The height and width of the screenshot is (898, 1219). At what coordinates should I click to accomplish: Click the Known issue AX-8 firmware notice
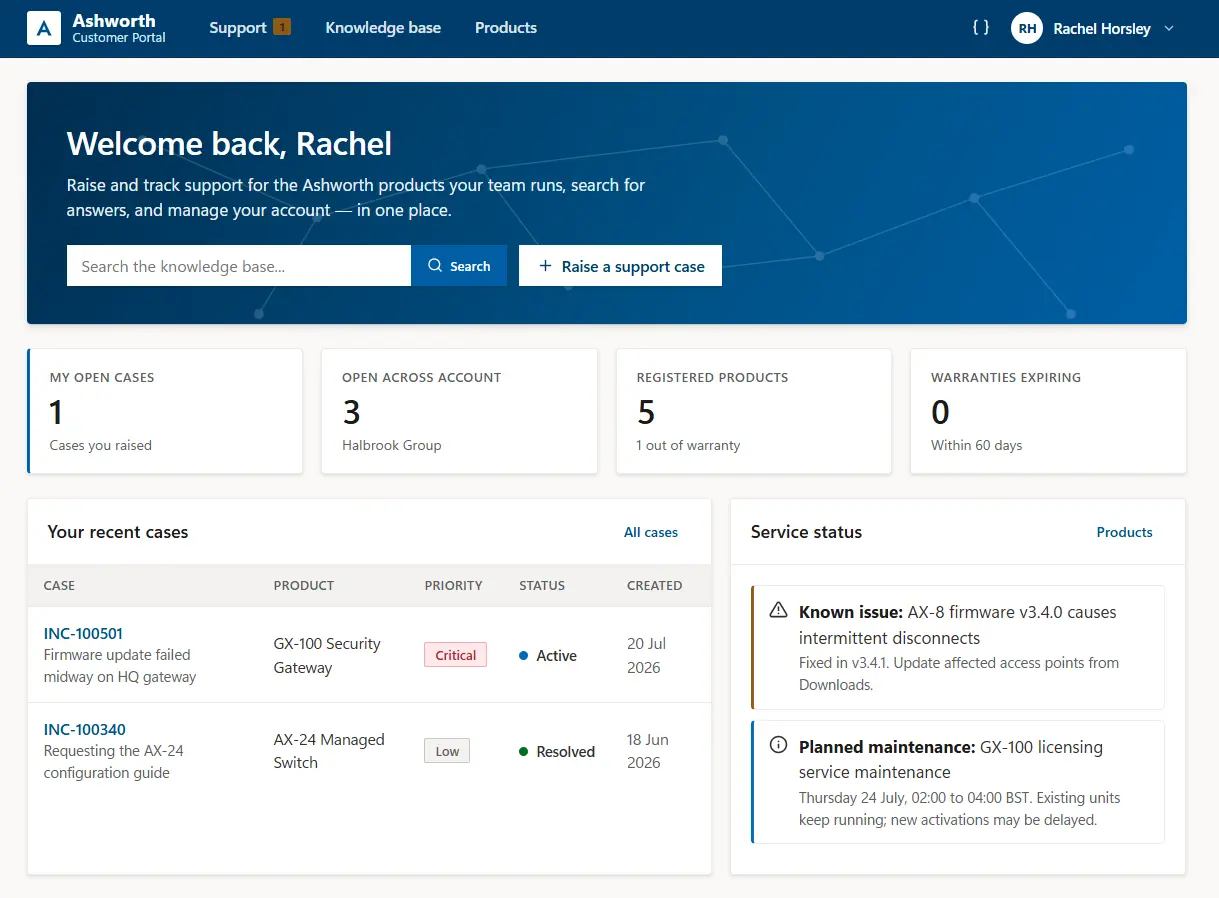(x=957, y=647)
